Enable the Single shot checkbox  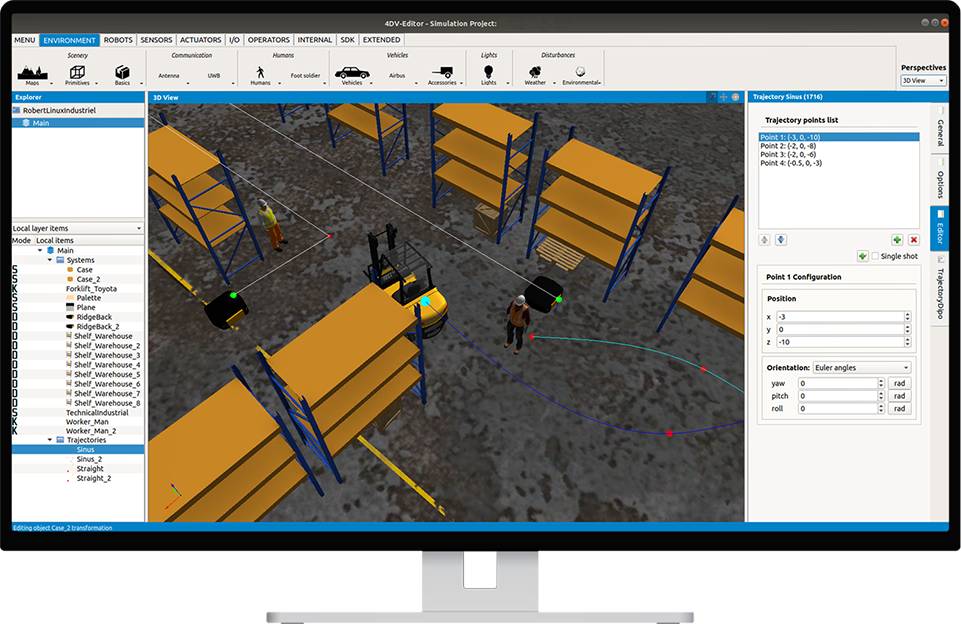[876, 256]
